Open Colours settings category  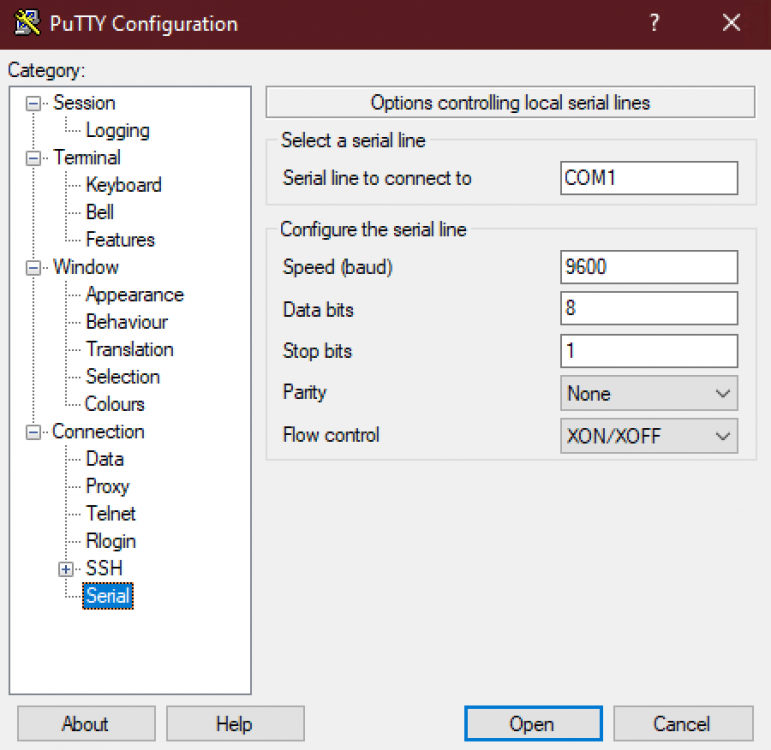click(x=115, y=404)
